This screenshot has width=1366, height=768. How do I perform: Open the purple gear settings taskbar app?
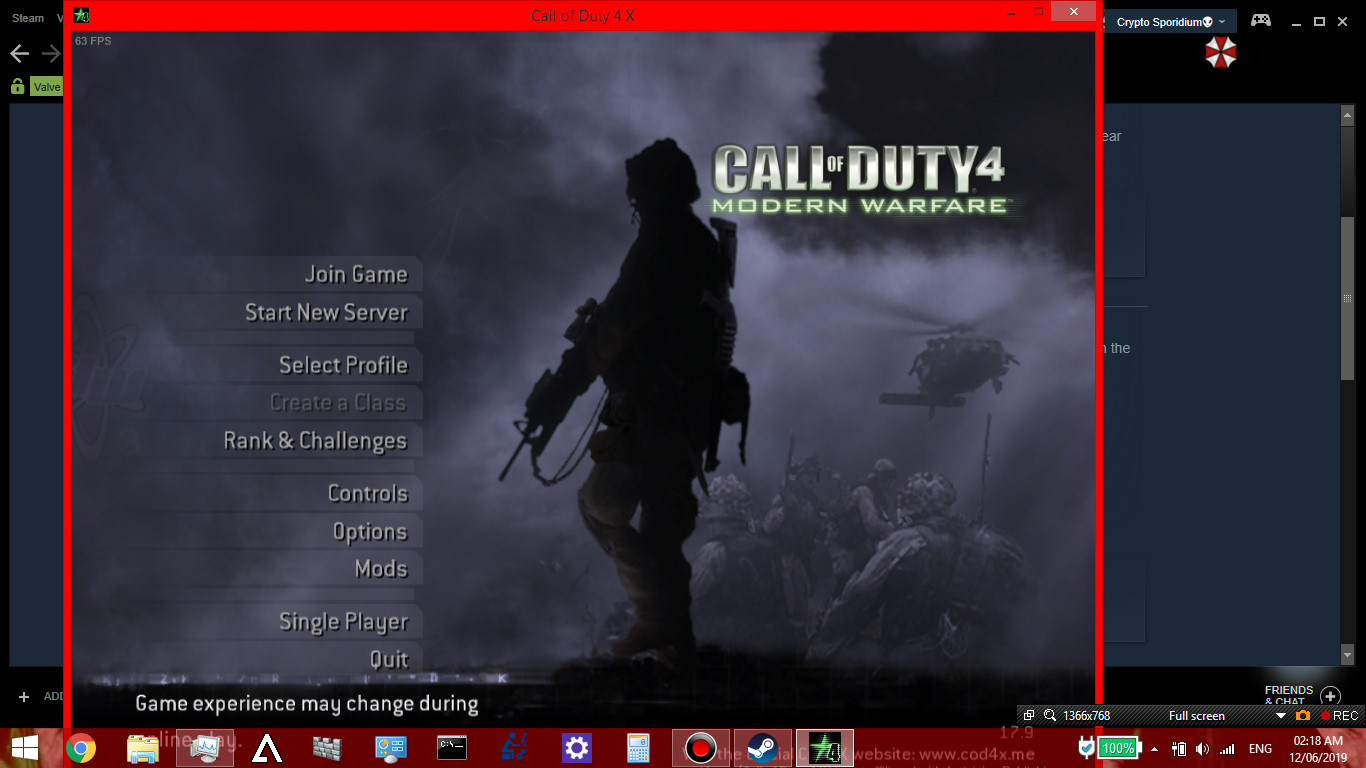tap(576, 748)
